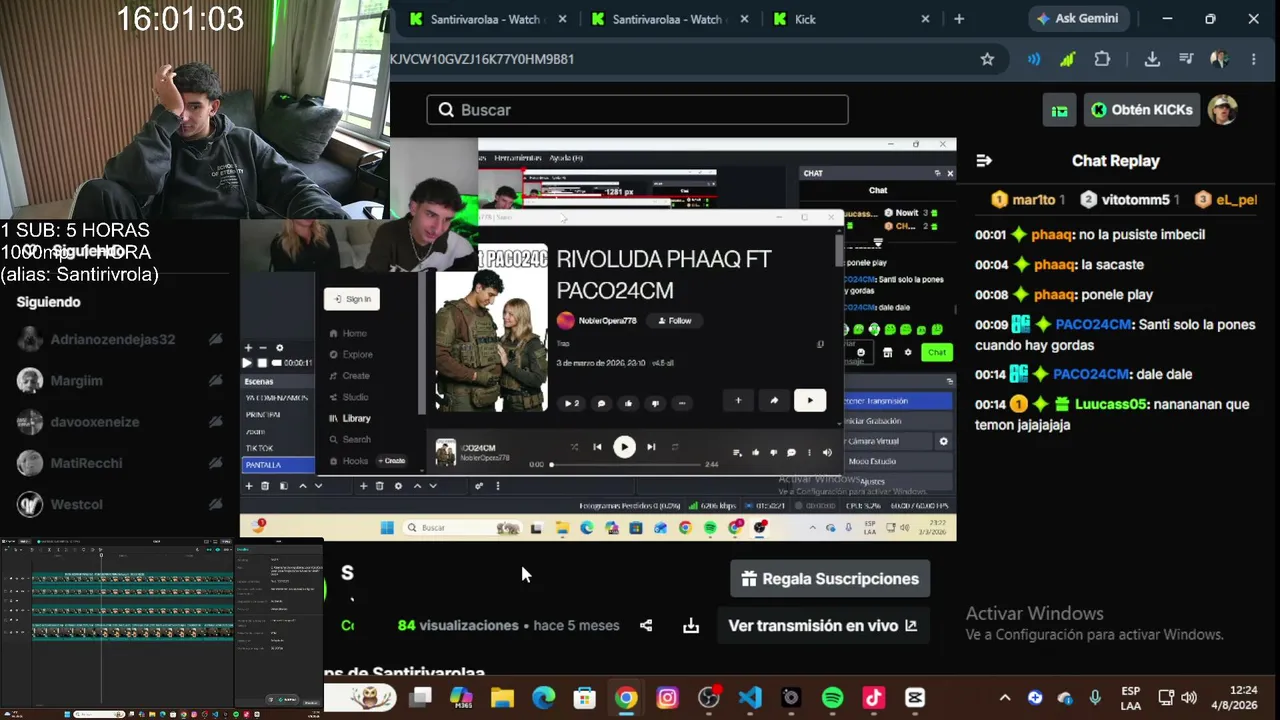
Task: Click the Buscar search field on Kick
Action: 637,110
